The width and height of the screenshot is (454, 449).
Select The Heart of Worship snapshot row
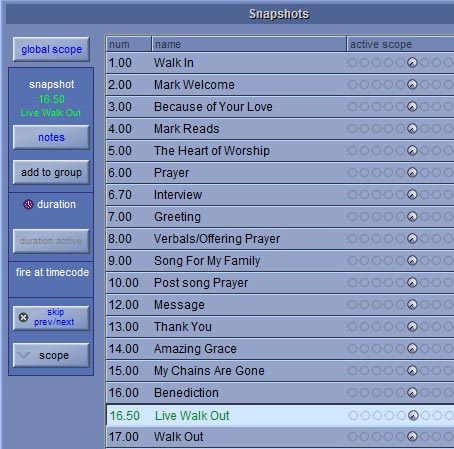coord(280,151)
